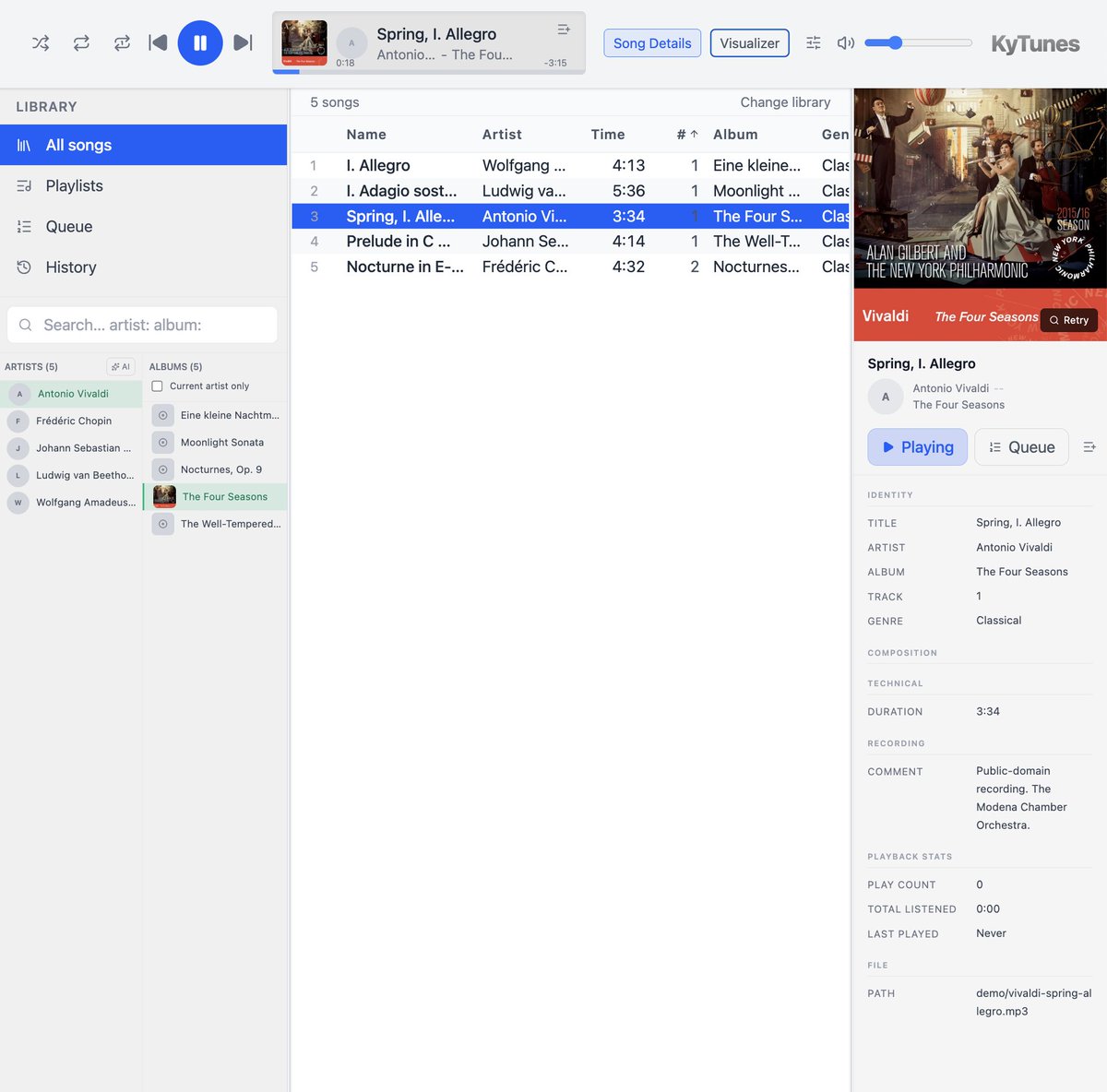
Task: Click the large album cover image
Action: pos(980,214)
